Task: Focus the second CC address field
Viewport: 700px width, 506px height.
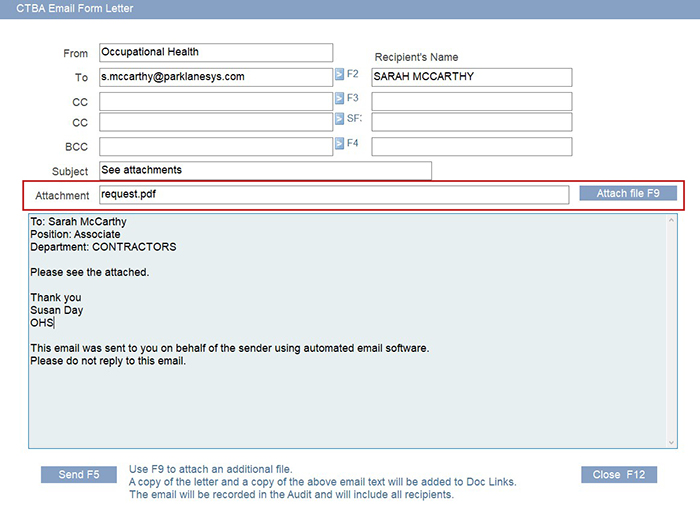Action: (215, 122)
